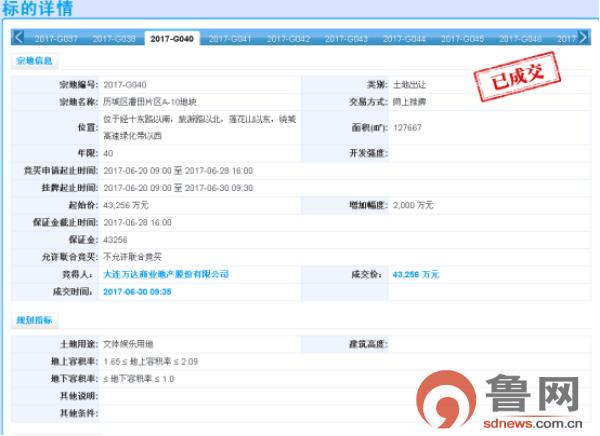
Task: Open the 2017-G041 tab
Action: pos(229,38)
